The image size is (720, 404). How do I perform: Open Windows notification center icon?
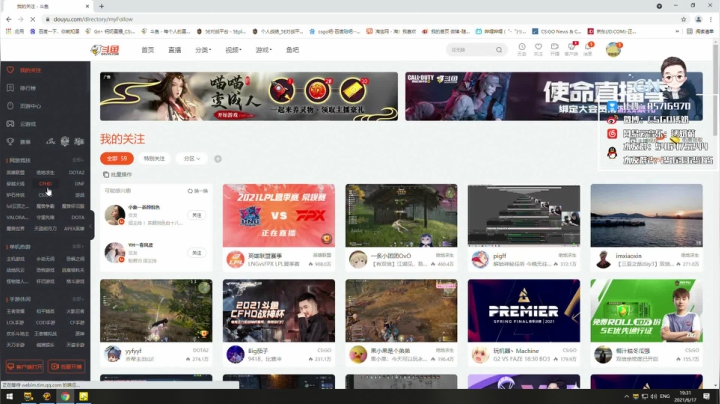706,396
